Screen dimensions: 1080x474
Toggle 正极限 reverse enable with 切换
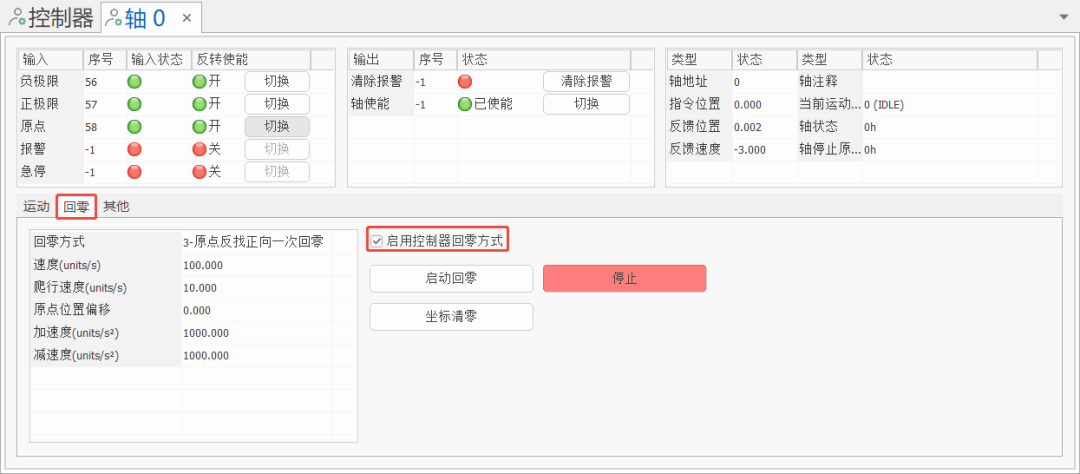pos(277,104)
